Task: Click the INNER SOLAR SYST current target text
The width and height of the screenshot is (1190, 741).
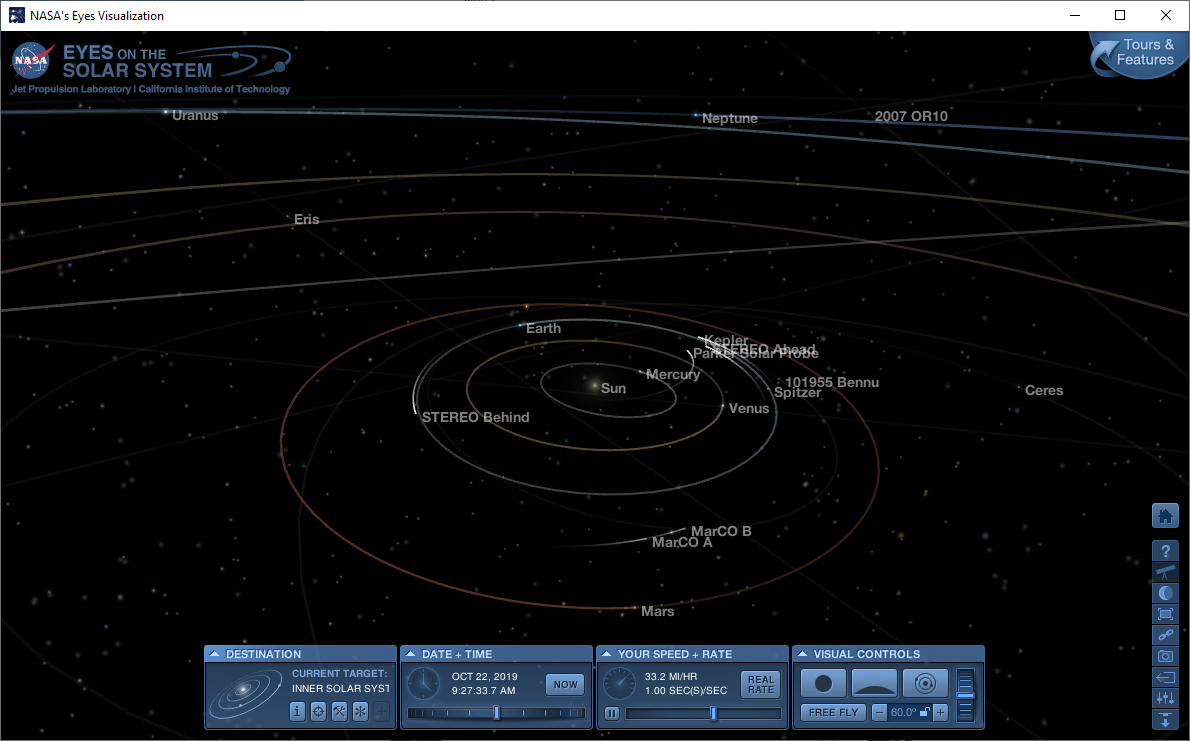Action: 341,689
